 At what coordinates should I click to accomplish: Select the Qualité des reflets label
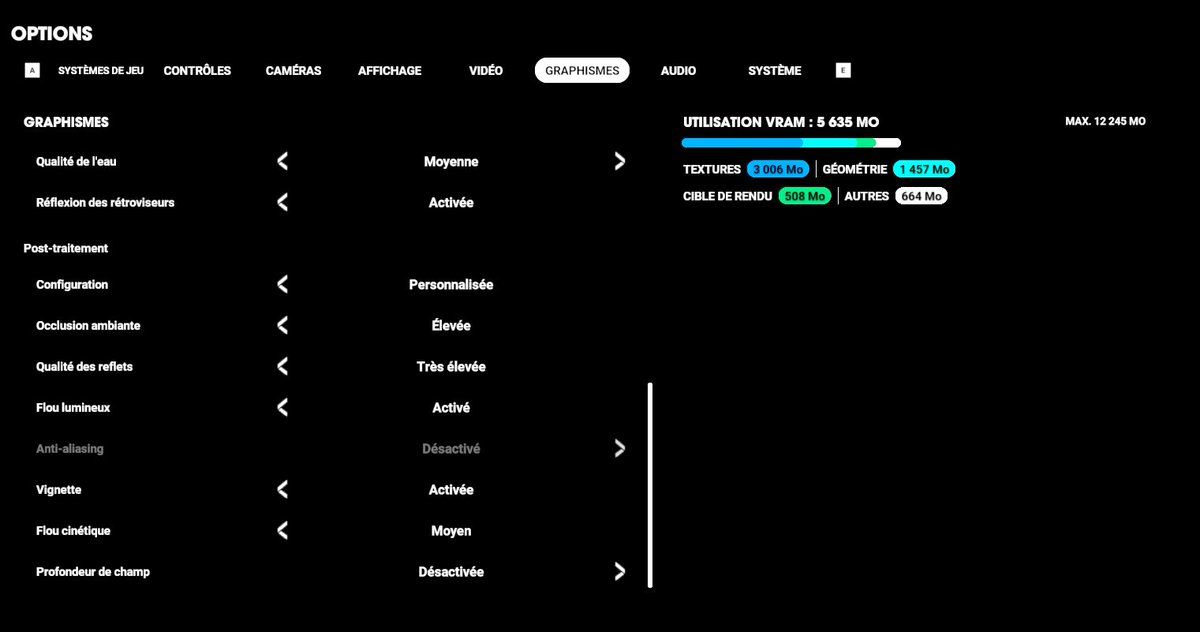[84, 367]
